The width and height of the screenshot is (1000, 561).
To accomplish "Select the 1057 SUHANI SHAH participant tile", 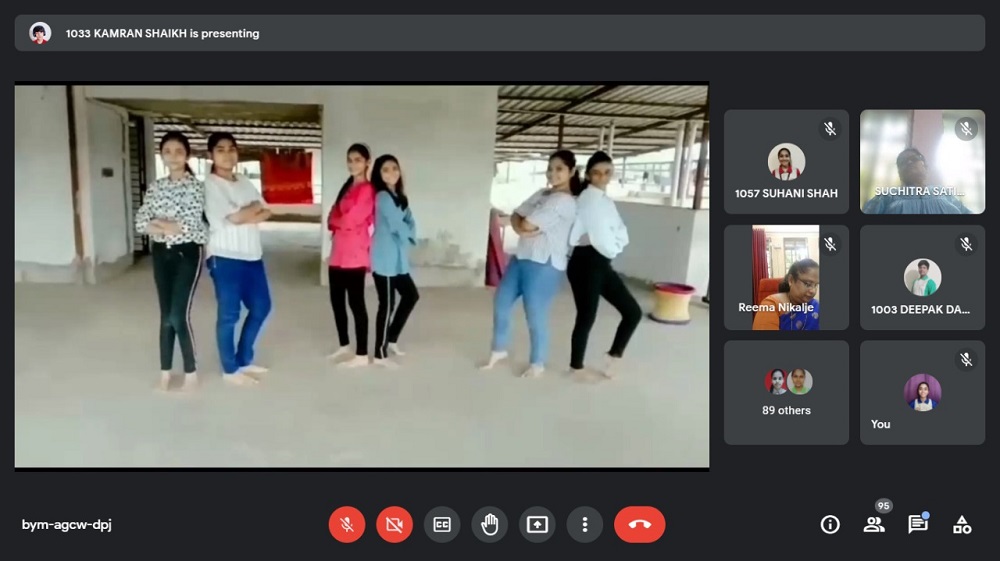I will 786,162.
